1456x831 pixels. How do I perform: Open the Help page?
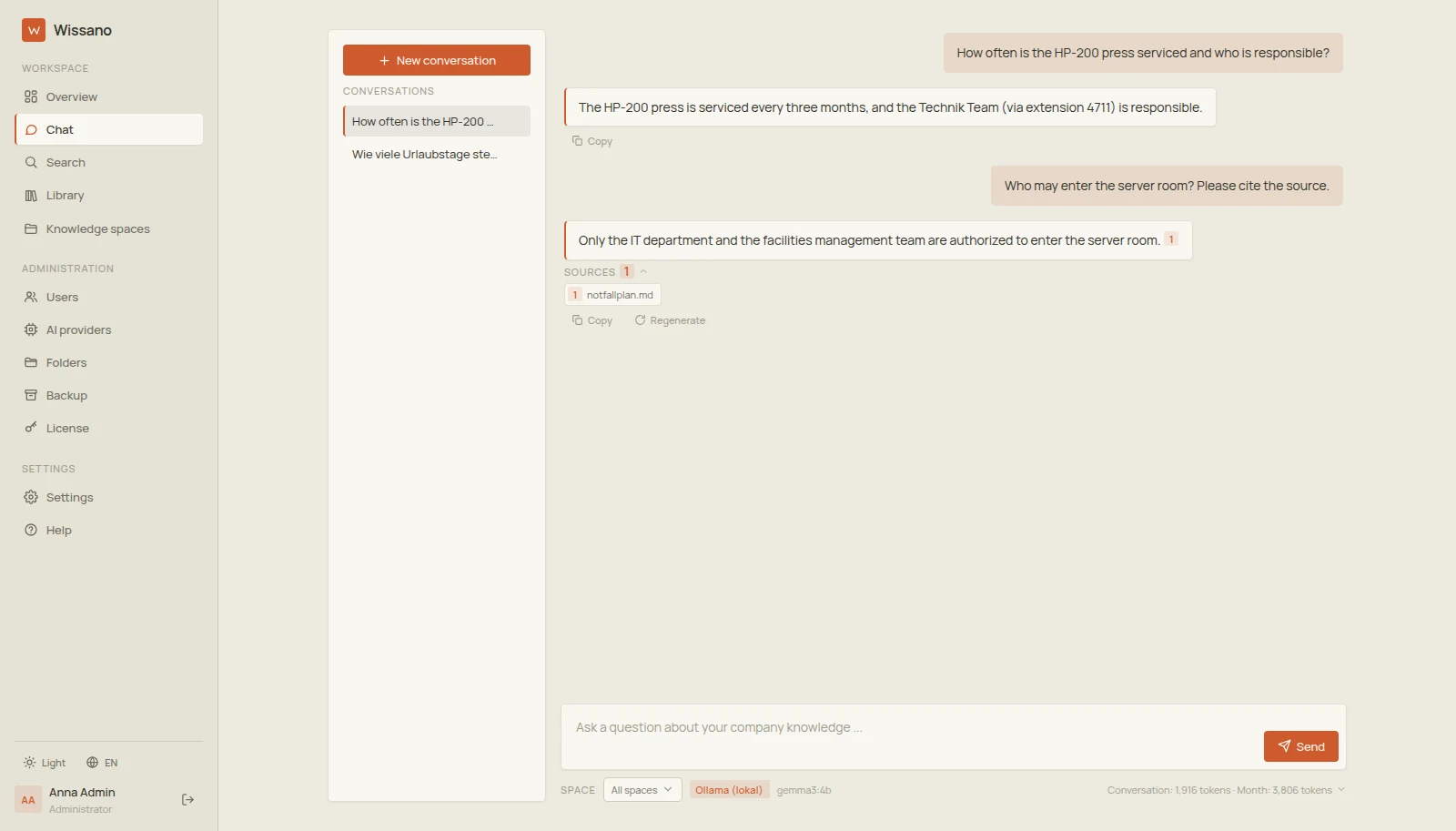click(108, 530)
